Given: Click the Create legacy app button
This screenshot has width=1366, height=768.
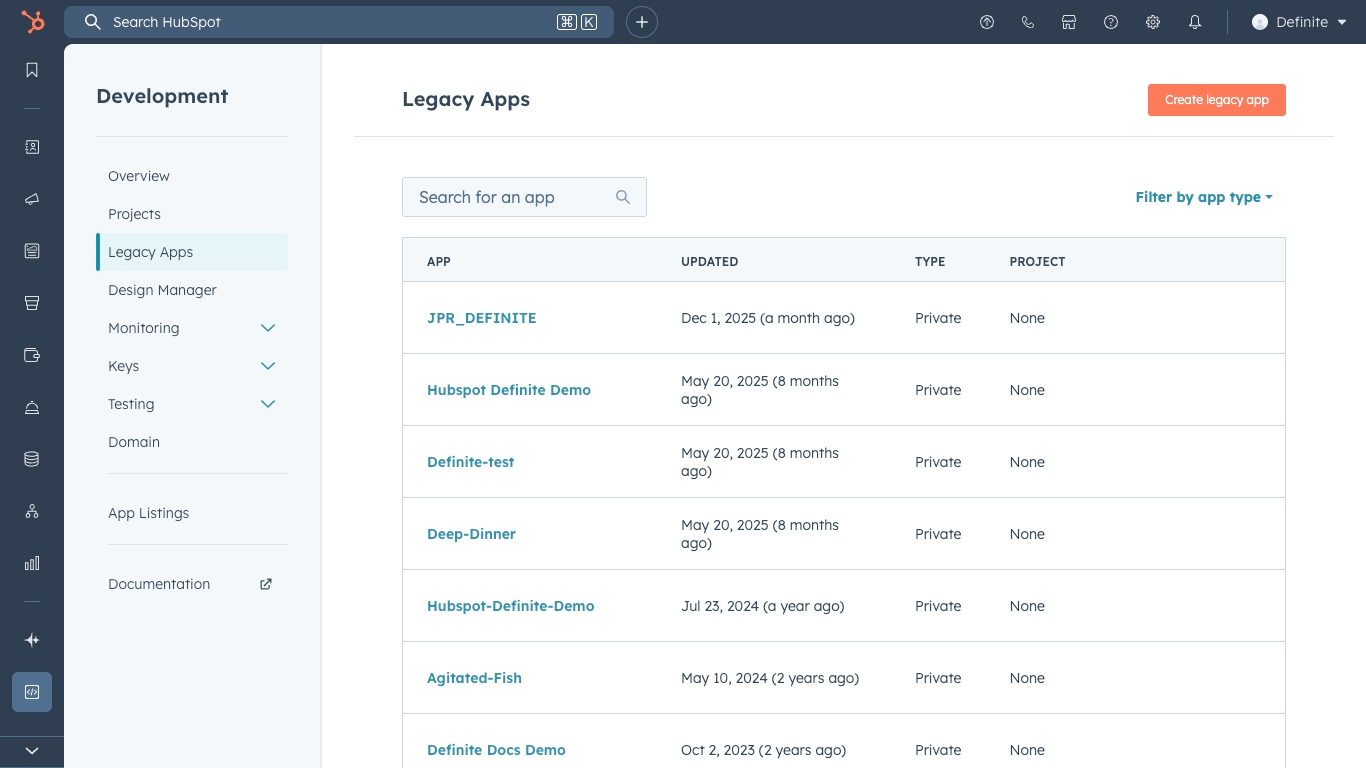Looking at the screenshot, I should pos(1216,100).
